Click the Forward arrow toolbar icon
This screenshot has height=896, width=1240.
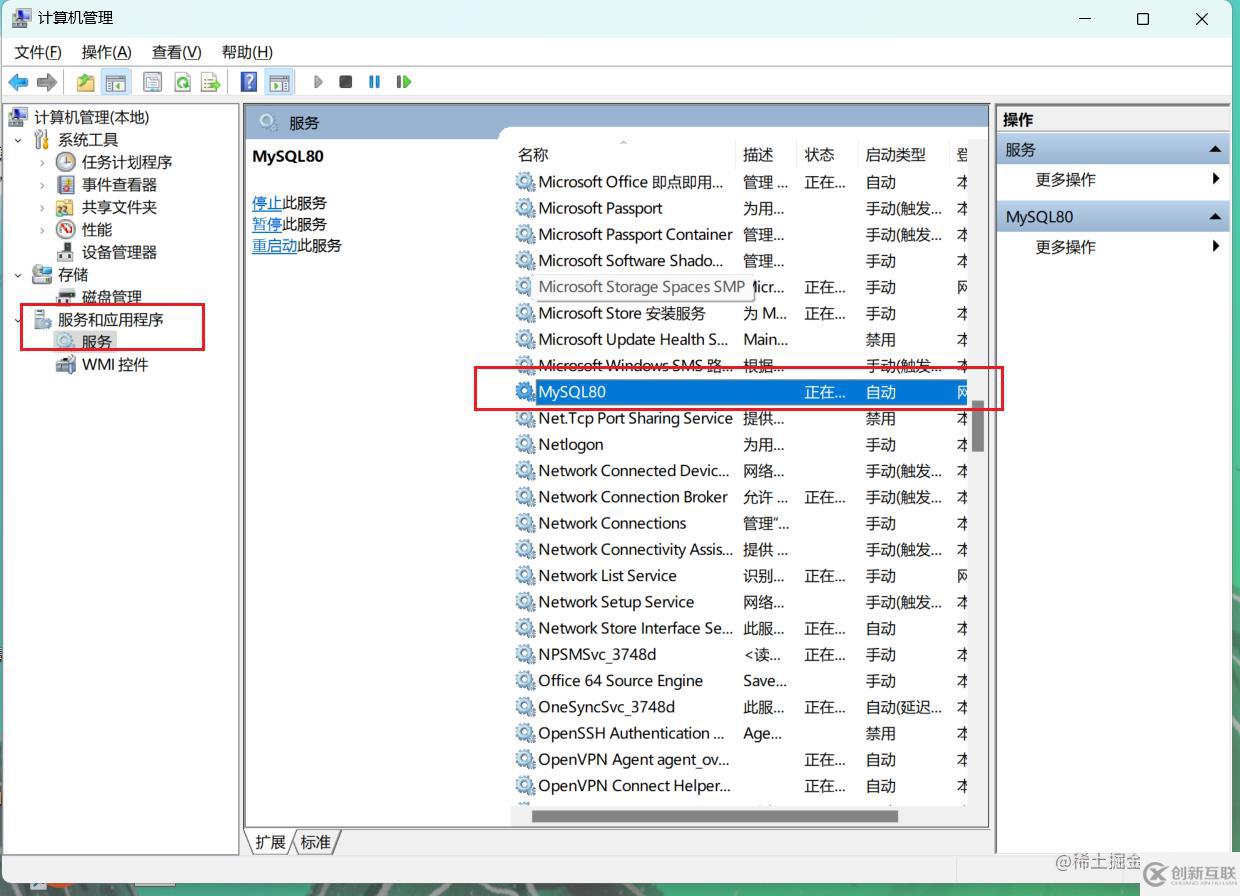[x=46, y=82]
